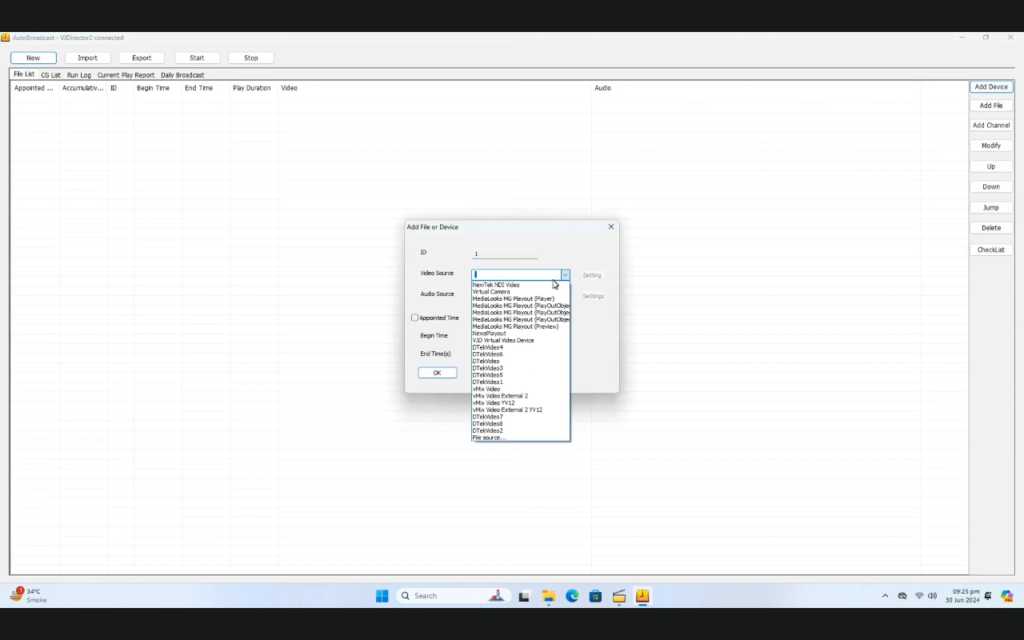
Task: Pick vMix Video External 2 source
Action: pyautogui.click(x=500, y=396)
